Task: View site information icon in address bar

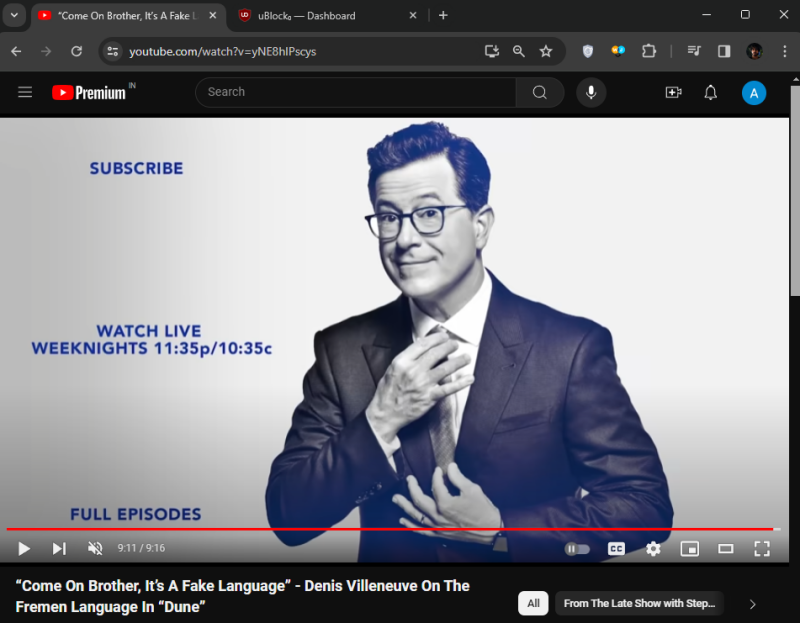Action: (113, 51)
